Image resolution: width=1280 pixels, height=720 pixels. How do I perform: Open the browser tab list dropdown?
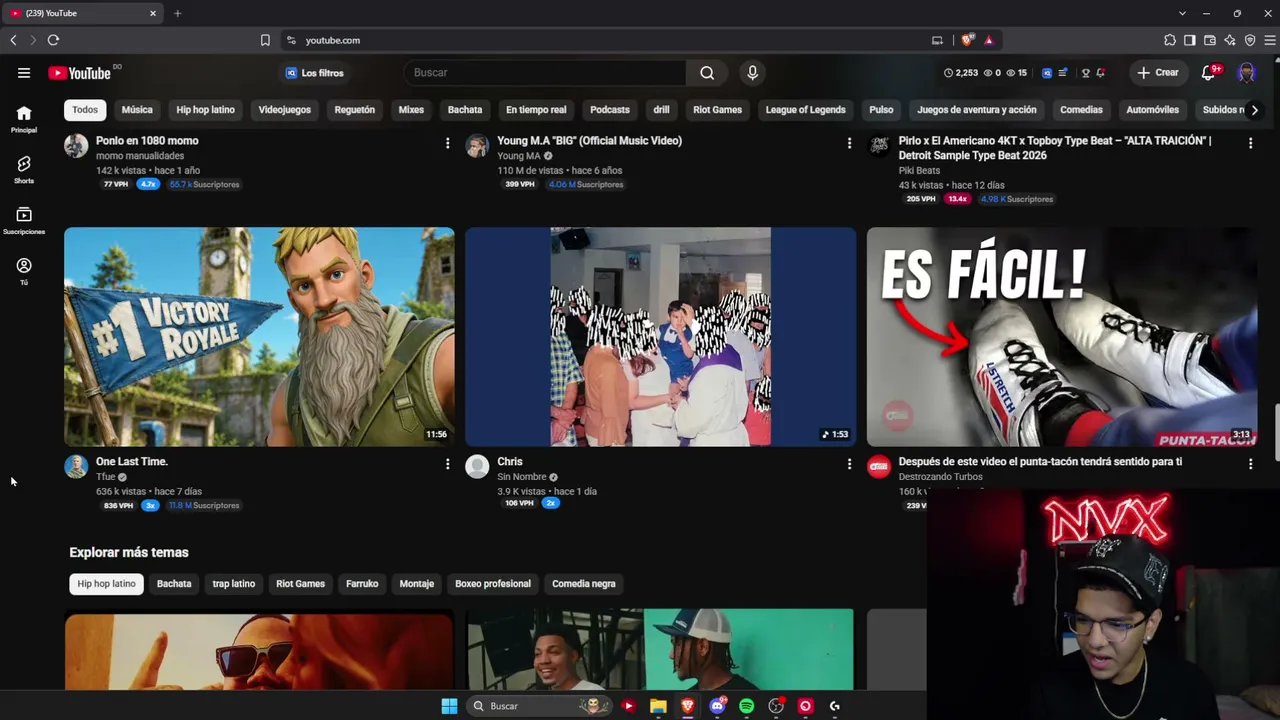[1182, 13]
